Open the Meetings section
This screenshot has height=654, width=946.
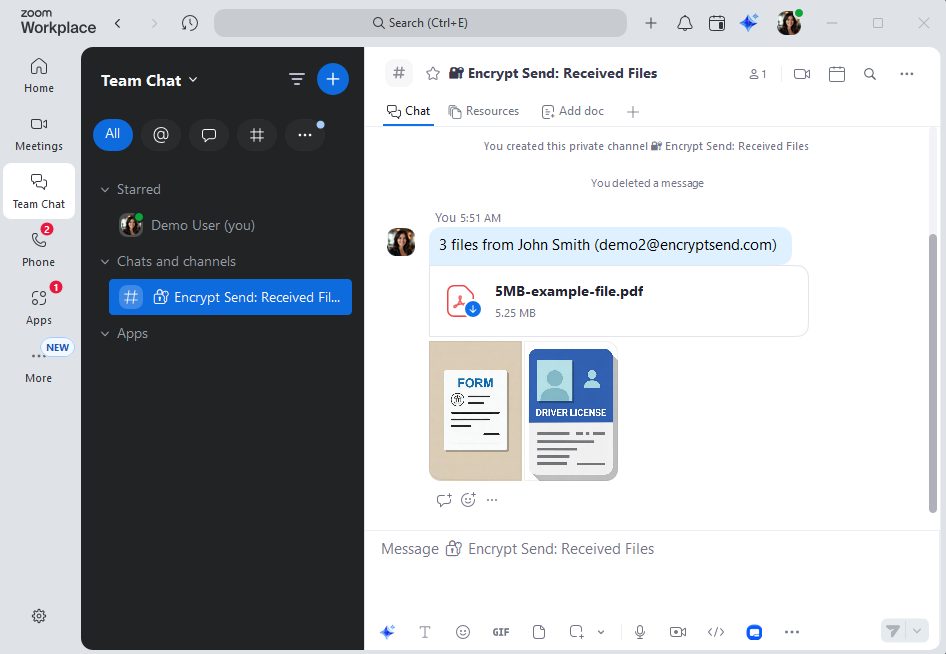click(x=39, y=134)
